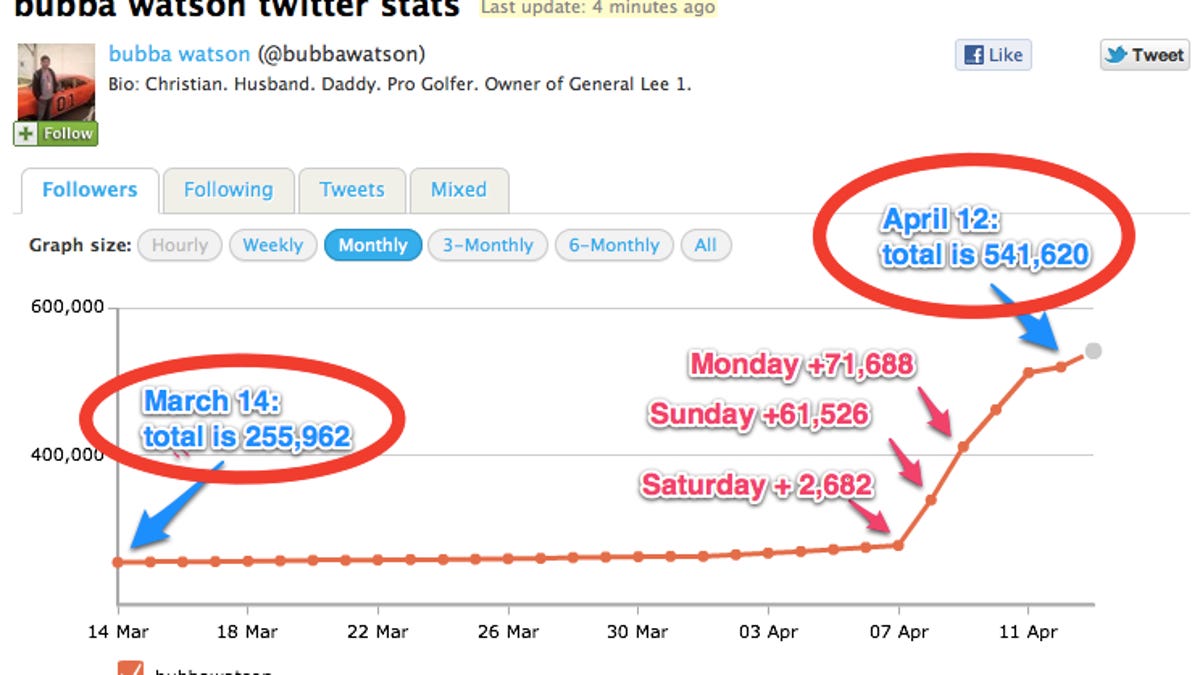Click the 11 Apr data point on chart
This screenshot has height=675, width=1200.
(1028, 372)
